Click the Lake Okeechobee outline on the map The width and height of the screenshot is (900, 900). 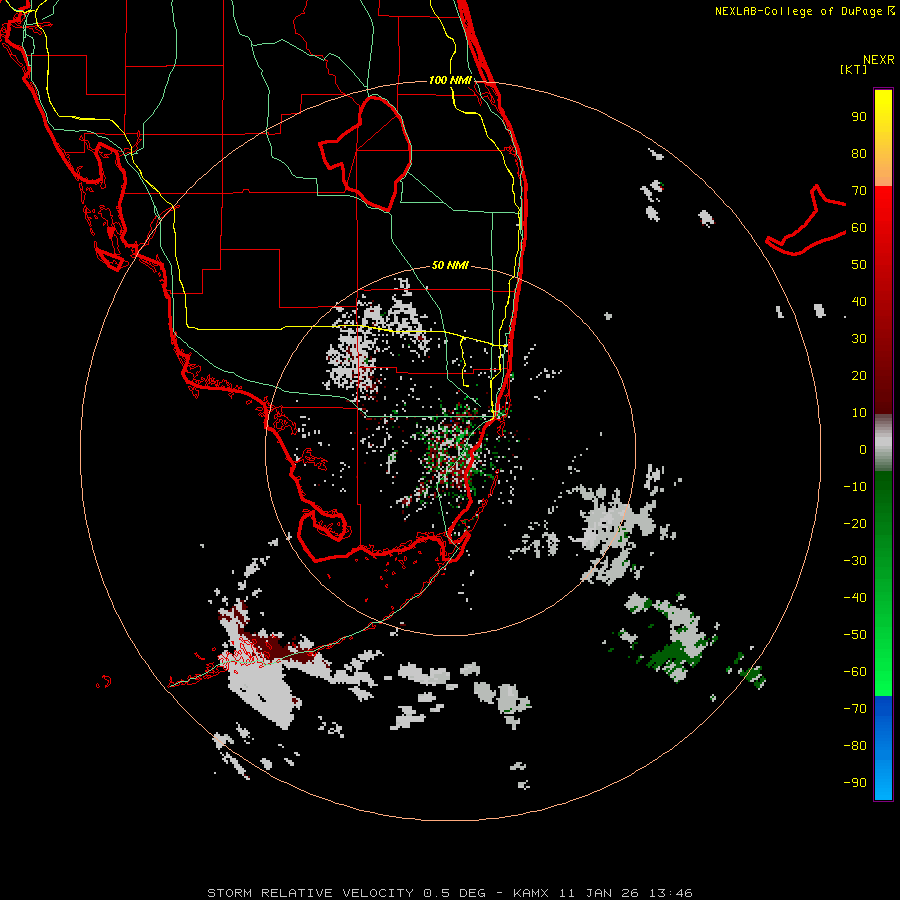(x=366, y=153)
